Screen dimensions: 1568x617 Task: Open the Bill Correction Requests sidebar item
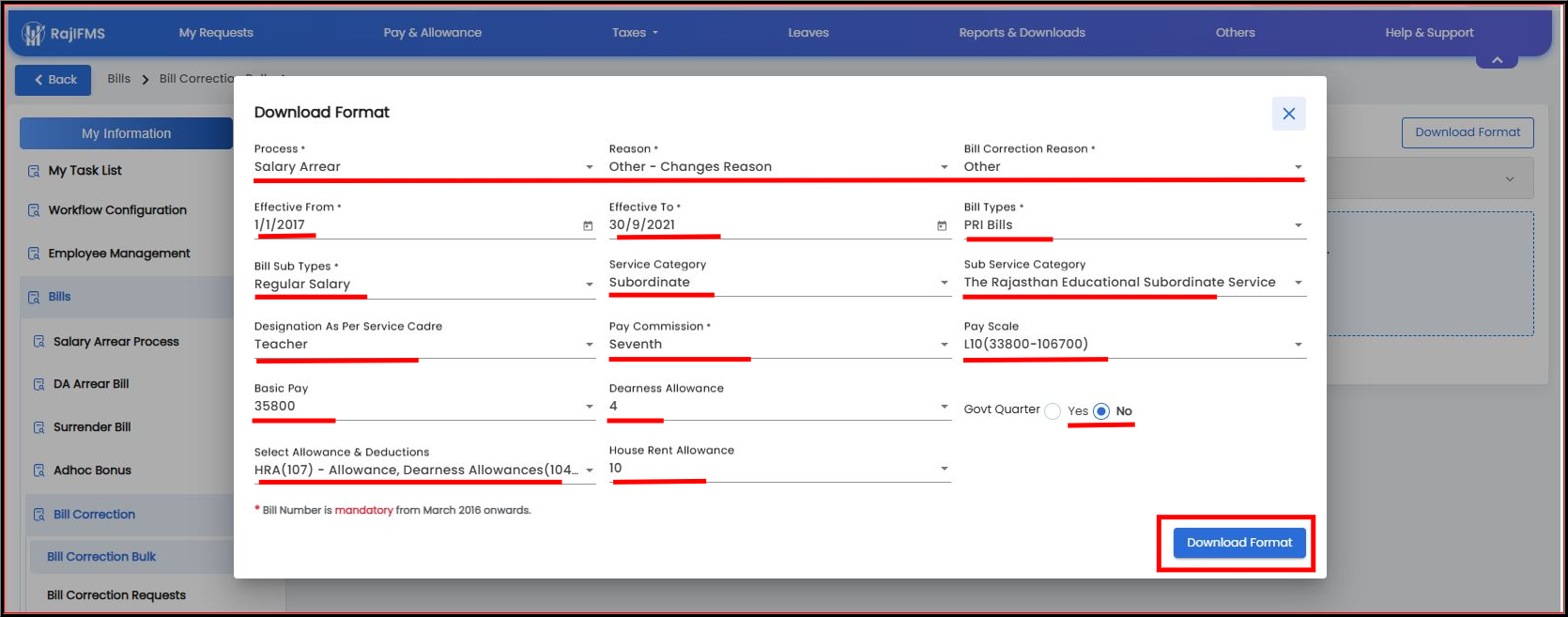[116, 595]
